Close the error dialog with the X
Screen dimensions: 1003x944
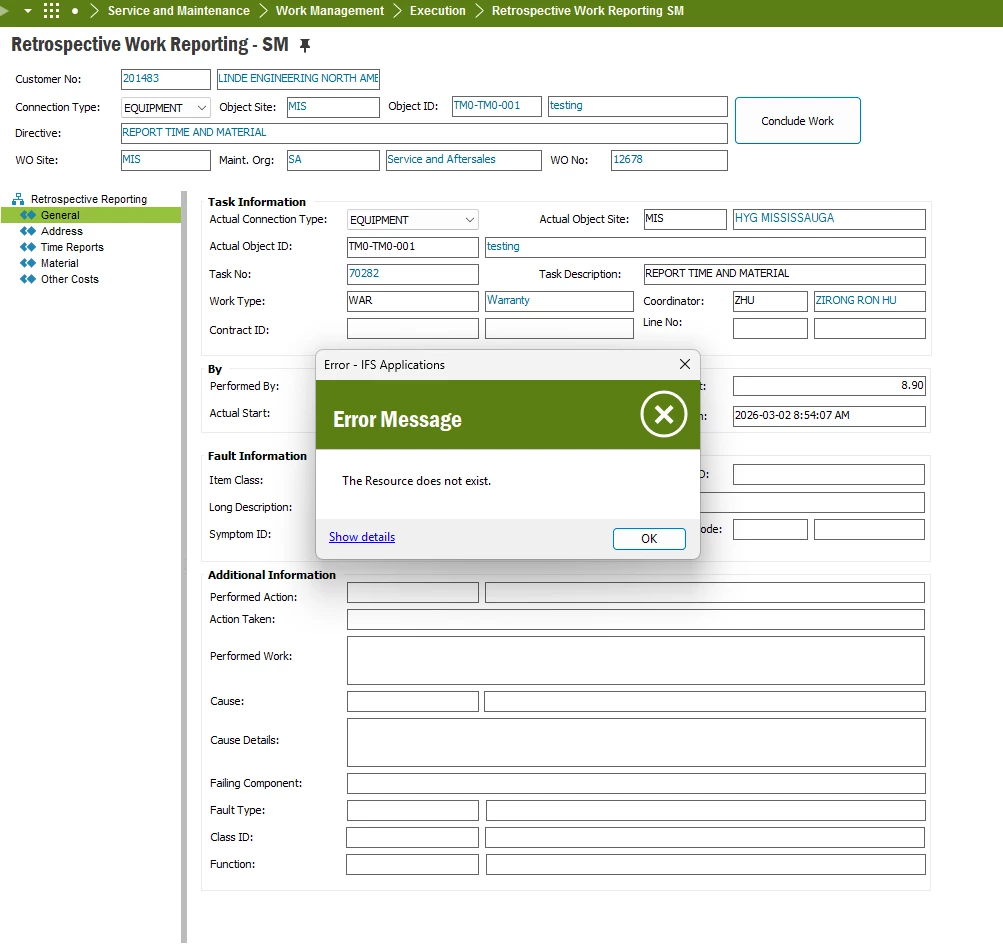coord(685,365)
